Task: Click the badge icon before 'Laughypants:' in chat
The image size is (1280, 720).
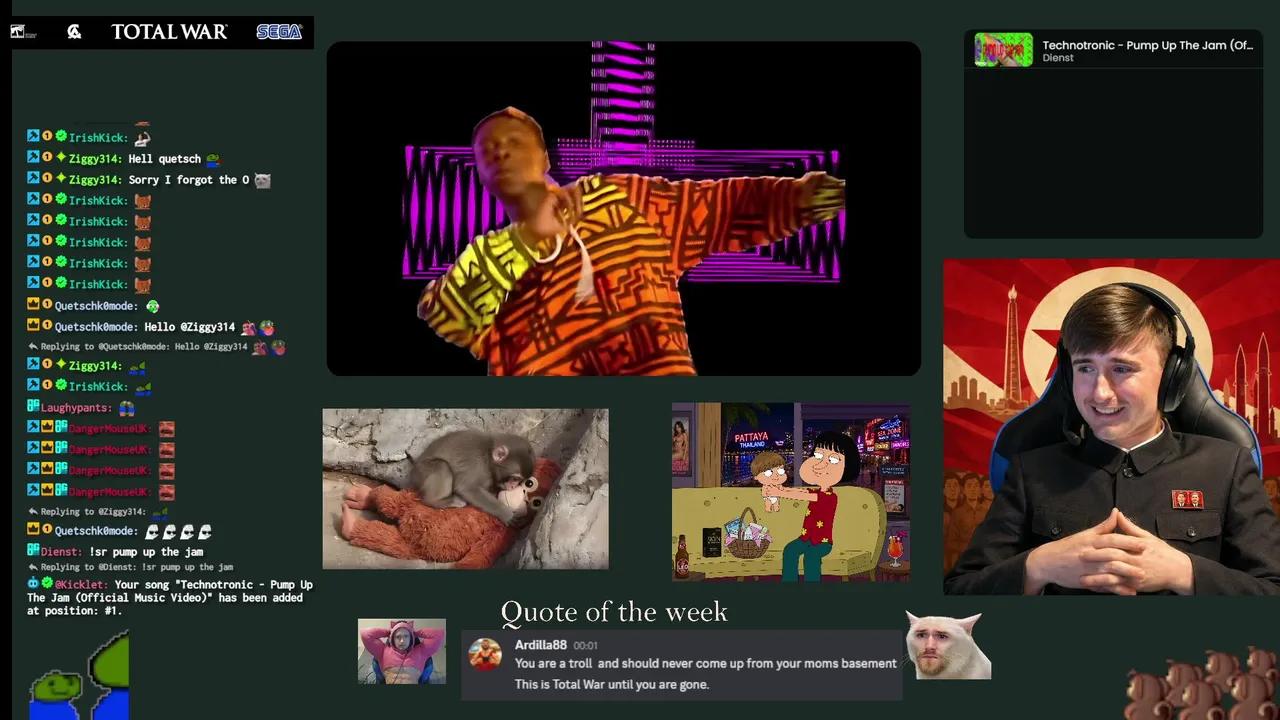Action: tap(33, 407)
